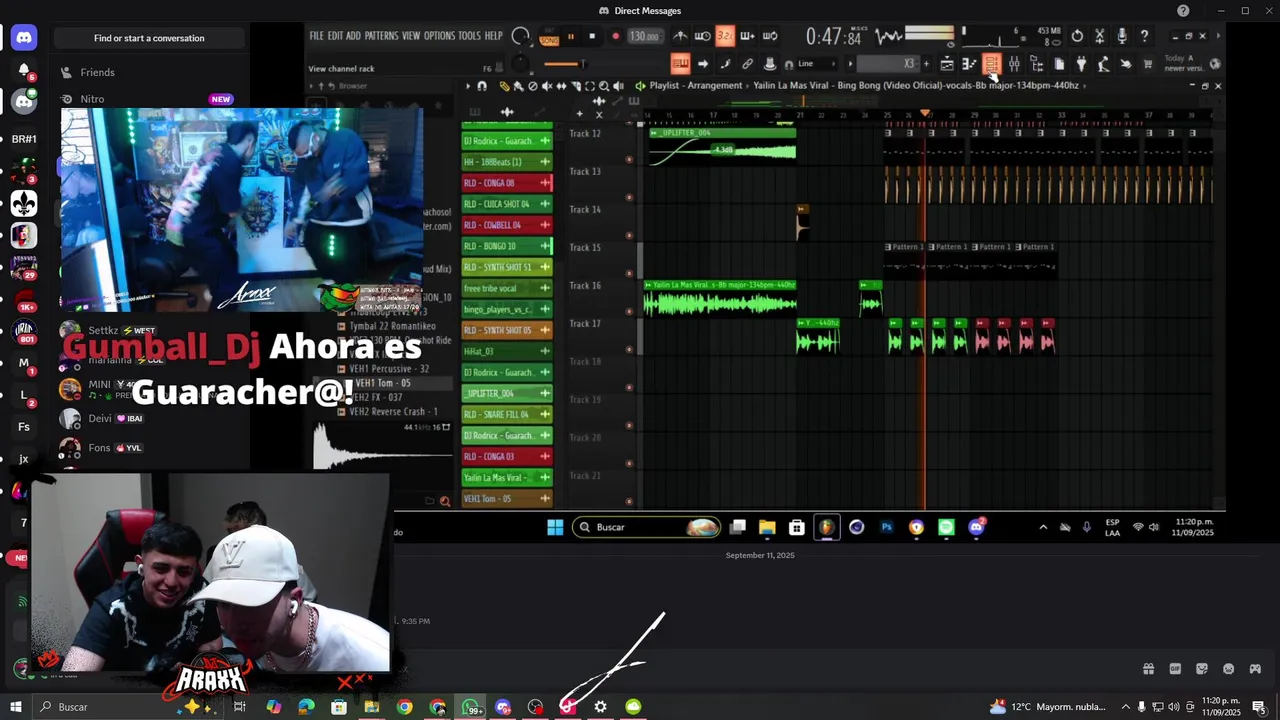Mute Track 13 using its dot
1280x720 pixels.
629,197
